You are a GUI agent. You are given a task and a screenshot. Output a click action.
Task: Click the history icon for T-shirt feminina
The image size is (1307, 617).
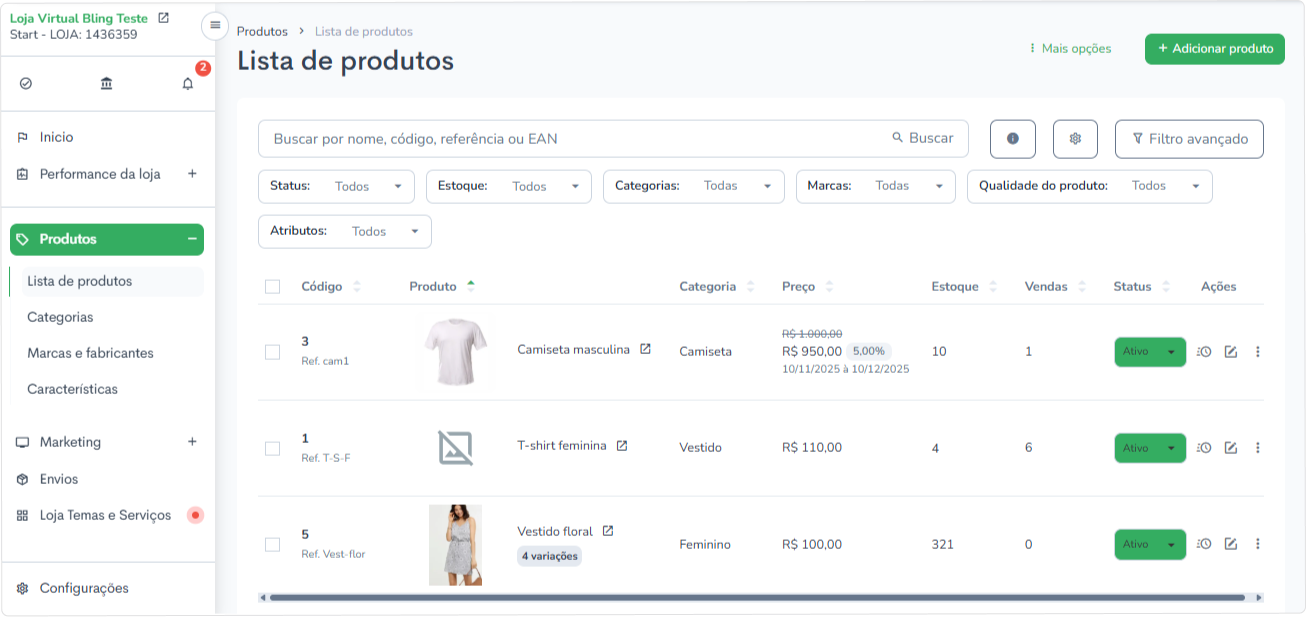coord(1204,448)
